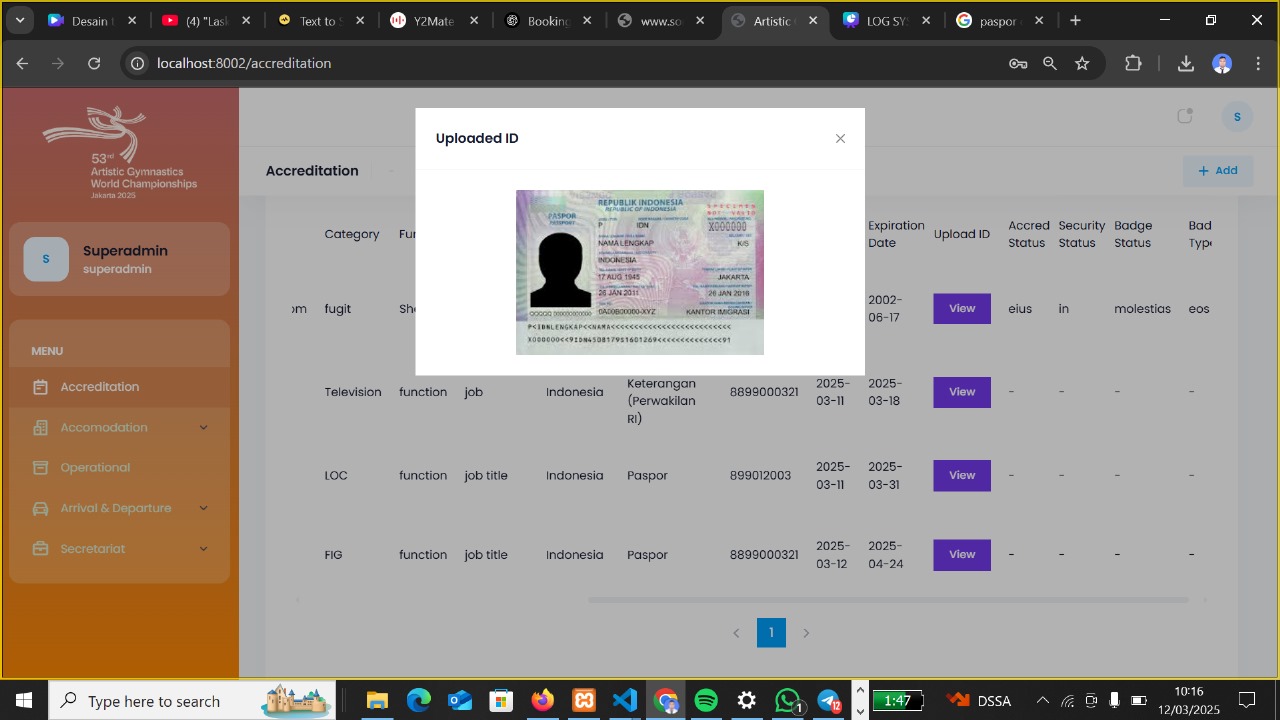
Task: Click the user avatar in header
Action: pyautogui.click(x=1237, y=117)
